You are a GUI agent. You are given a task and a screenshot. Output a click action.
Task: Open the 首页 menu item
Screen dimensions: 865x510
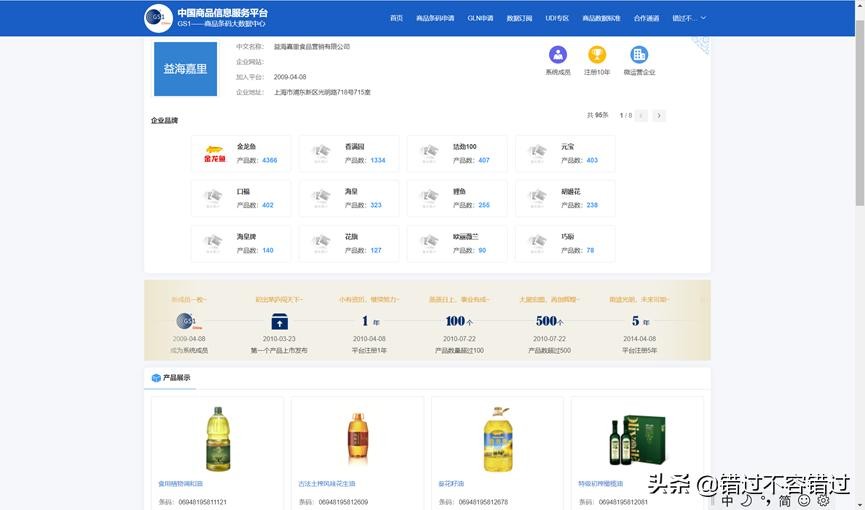(x=396, y=18)
